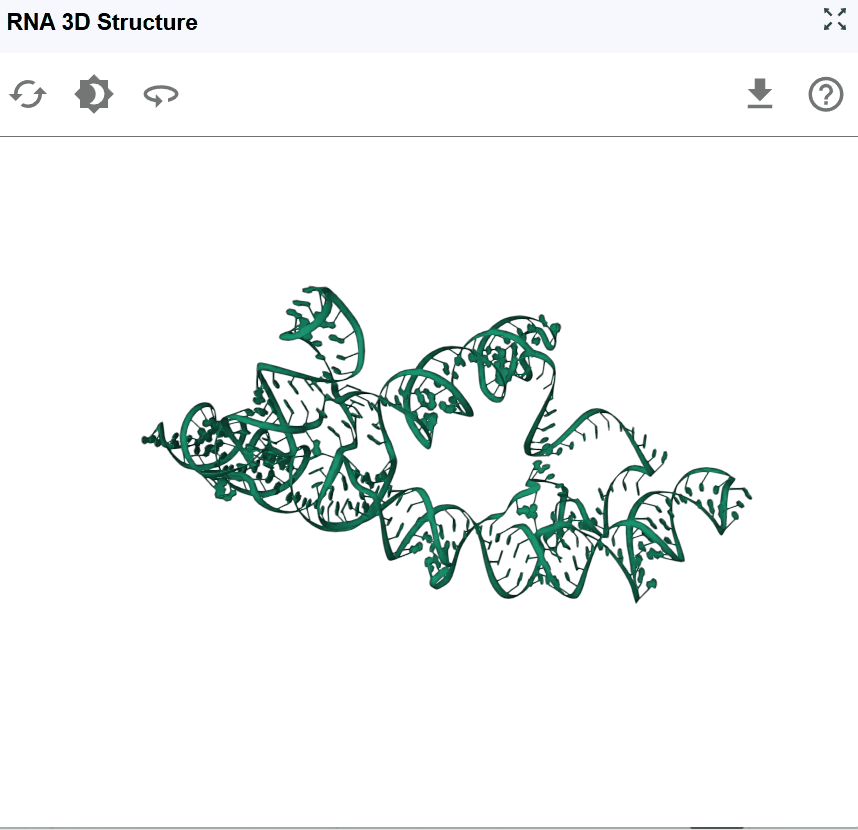
Task: Toggle the viewer background brightness icon
Action: [x=94, y=94]
